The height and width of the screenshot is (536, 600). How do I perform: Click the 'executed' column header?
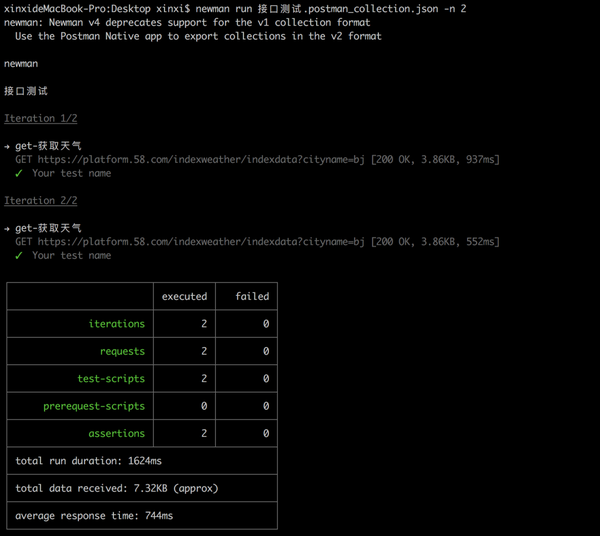pos(184,297)
